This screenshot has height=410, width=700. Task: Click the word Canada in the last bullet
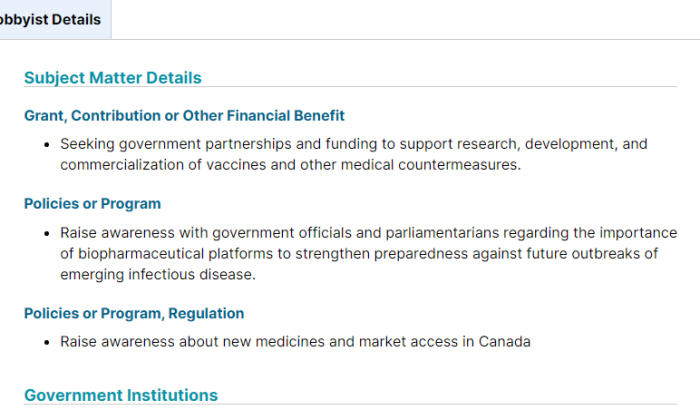coord(504,342)
